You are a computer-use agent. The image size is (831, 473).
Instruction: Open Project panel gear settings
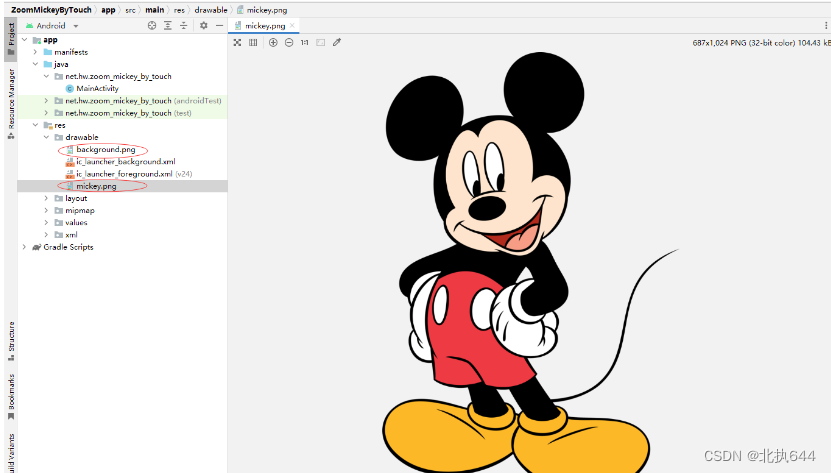[203, 25]
